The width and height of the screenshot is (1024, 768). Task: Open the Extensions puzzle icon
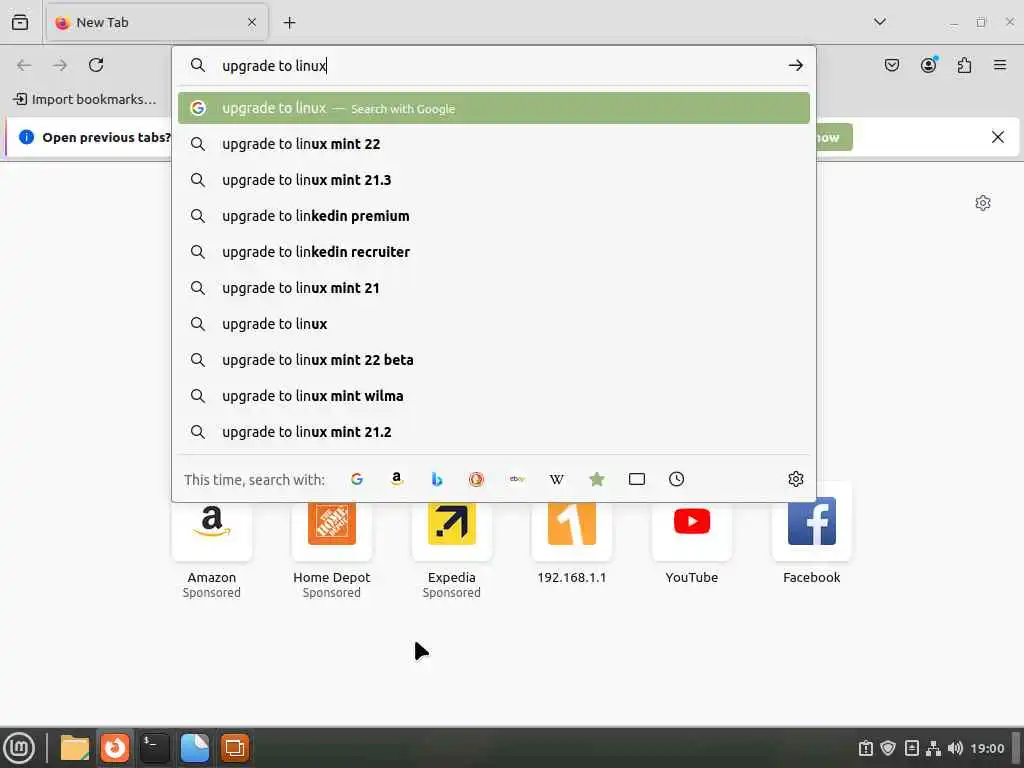tap(964, 65)
